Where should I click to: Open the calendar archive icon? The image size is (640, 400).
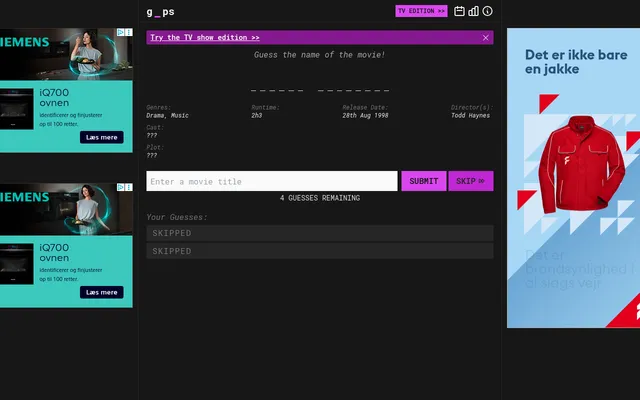pos(459,11)
